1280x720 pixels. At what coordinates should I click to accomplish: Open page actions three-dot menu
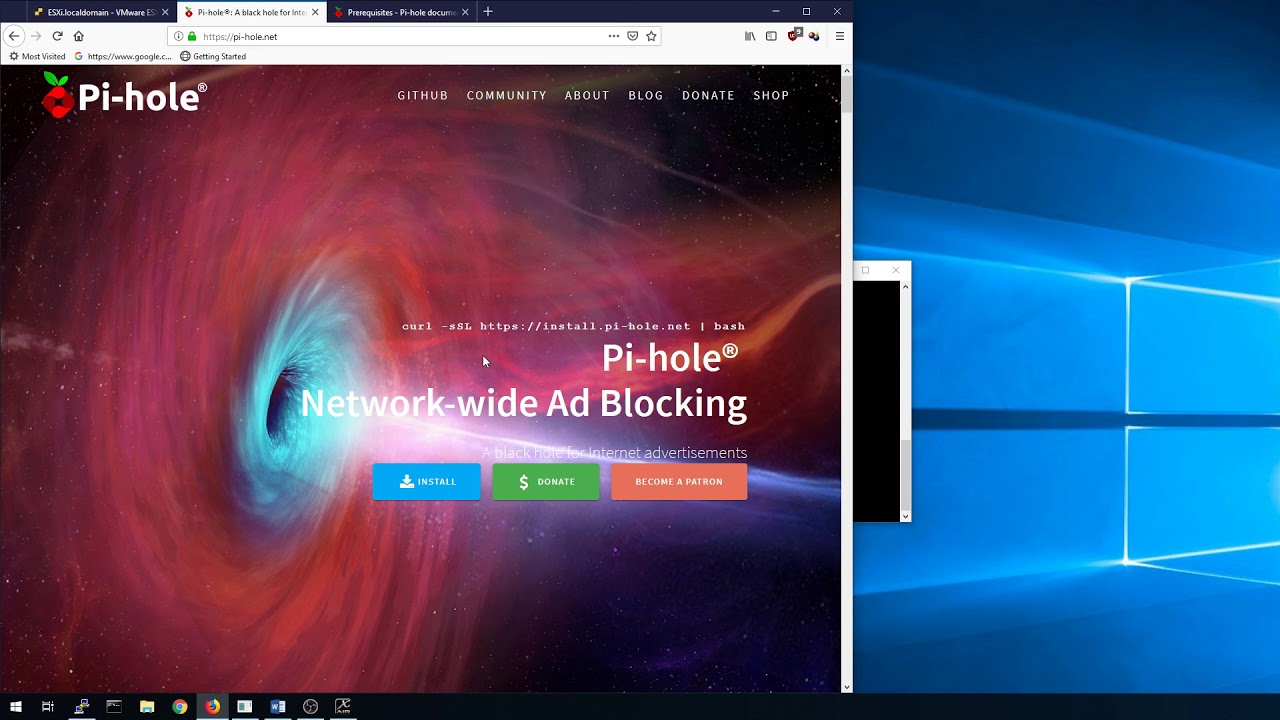614,36
